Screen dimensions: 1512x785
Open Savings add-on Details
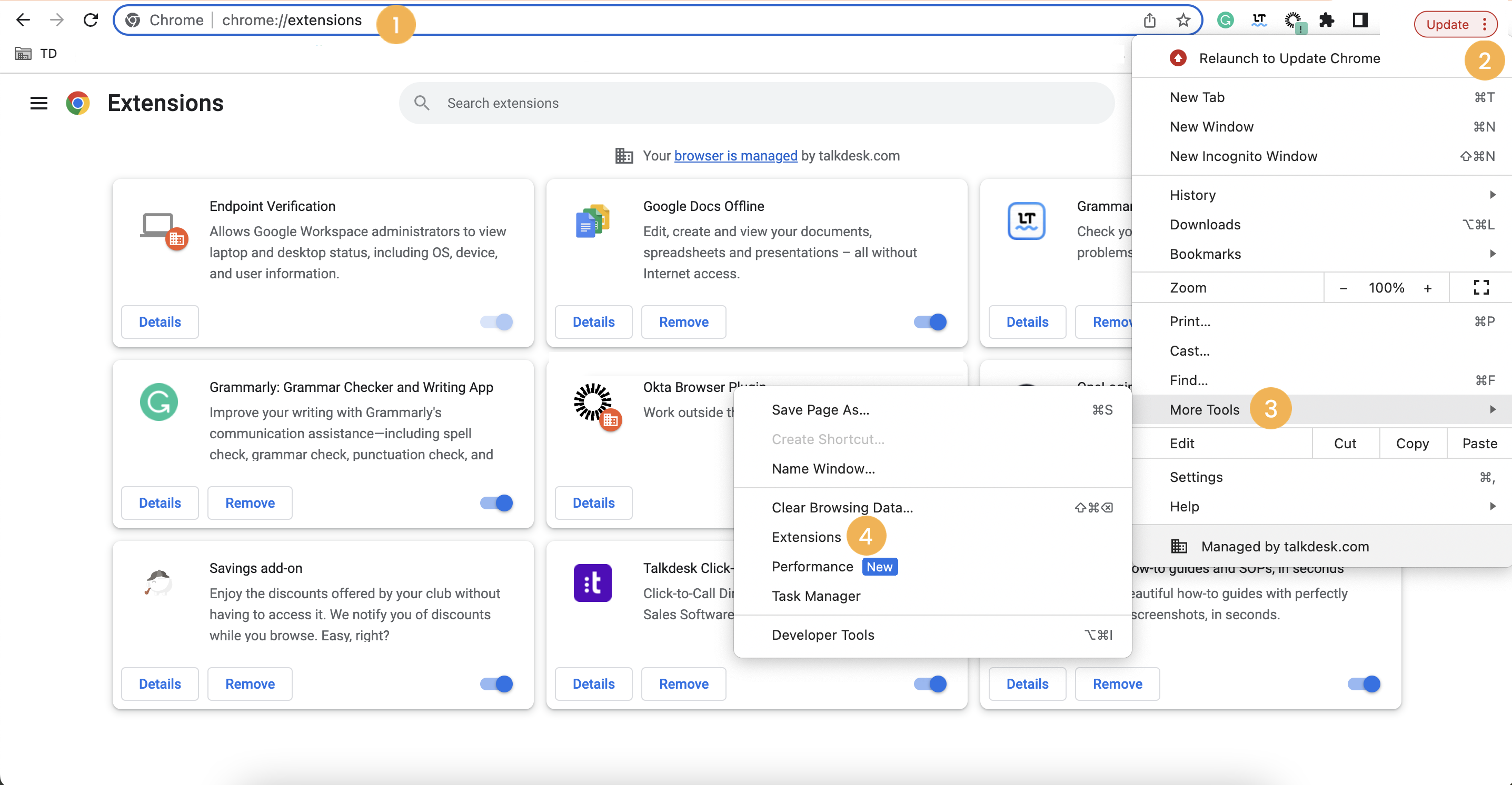point(160,684)
